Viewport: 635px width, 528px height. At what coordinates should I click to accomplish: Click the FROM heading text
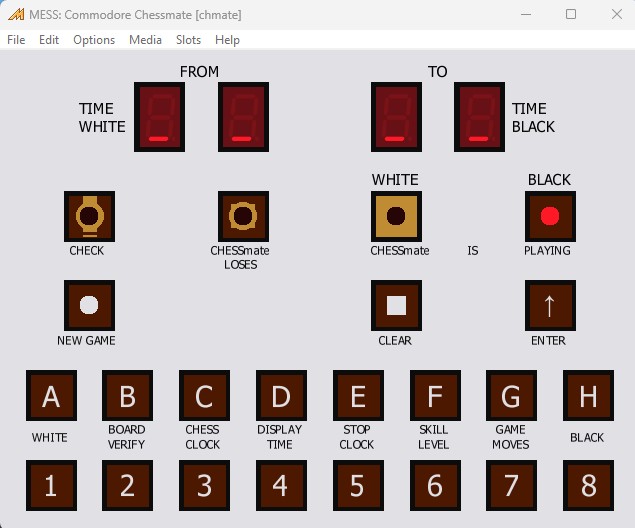click(x=199, y=72)
